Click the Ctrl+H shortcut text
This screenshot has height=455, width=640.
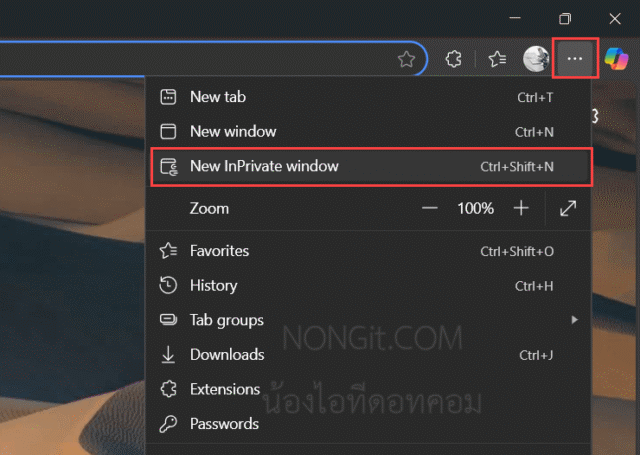point(534,286)
